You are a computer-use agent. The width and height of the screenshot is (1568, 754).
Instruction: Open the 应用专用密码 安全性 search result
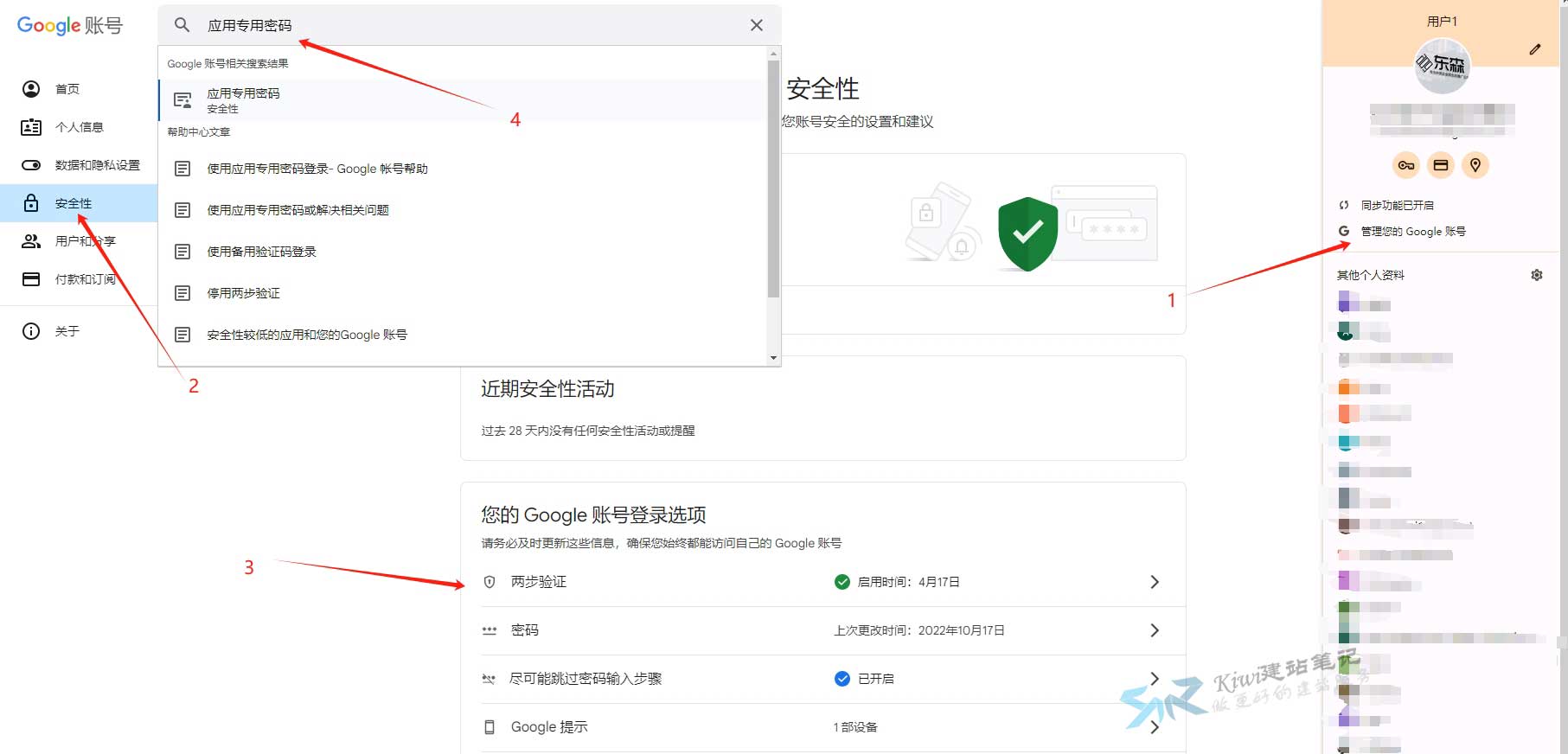pos(463,100)
